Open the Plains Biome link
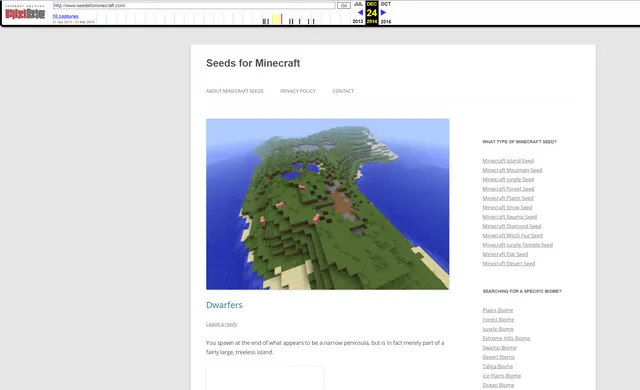The height and width of the screenshot is (390, 640). point(498,310)
